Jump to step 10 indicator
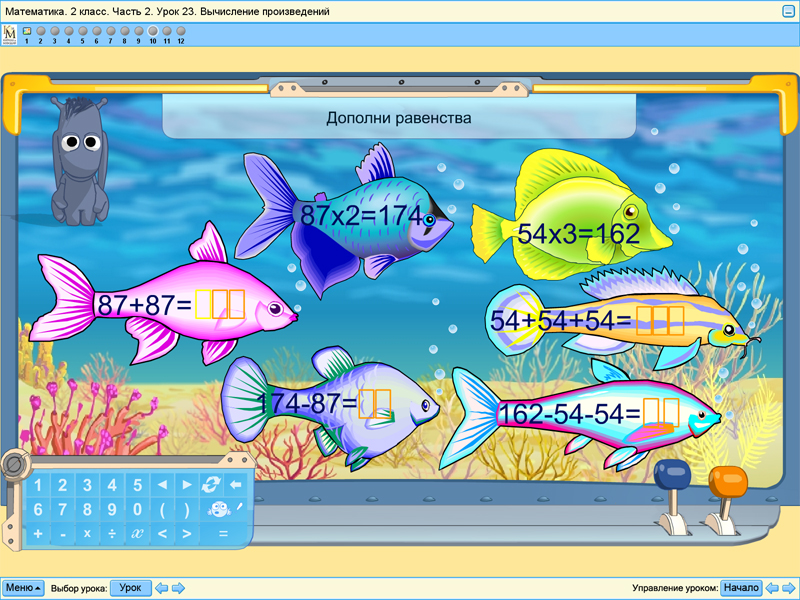Viewport: 800px width, 600px height. 153,32
